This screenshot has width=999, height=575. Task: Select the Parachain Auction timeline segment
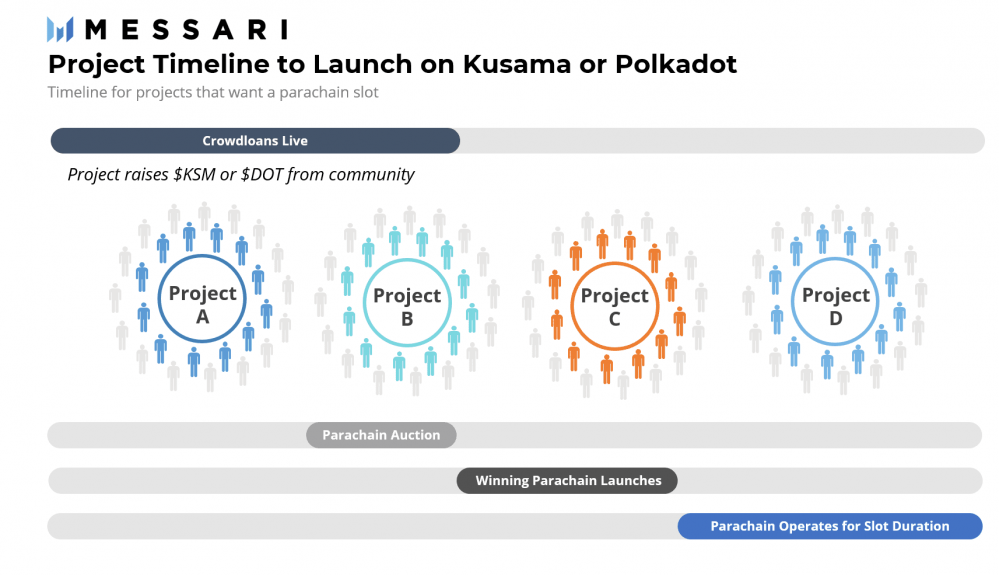pos(381,435)
